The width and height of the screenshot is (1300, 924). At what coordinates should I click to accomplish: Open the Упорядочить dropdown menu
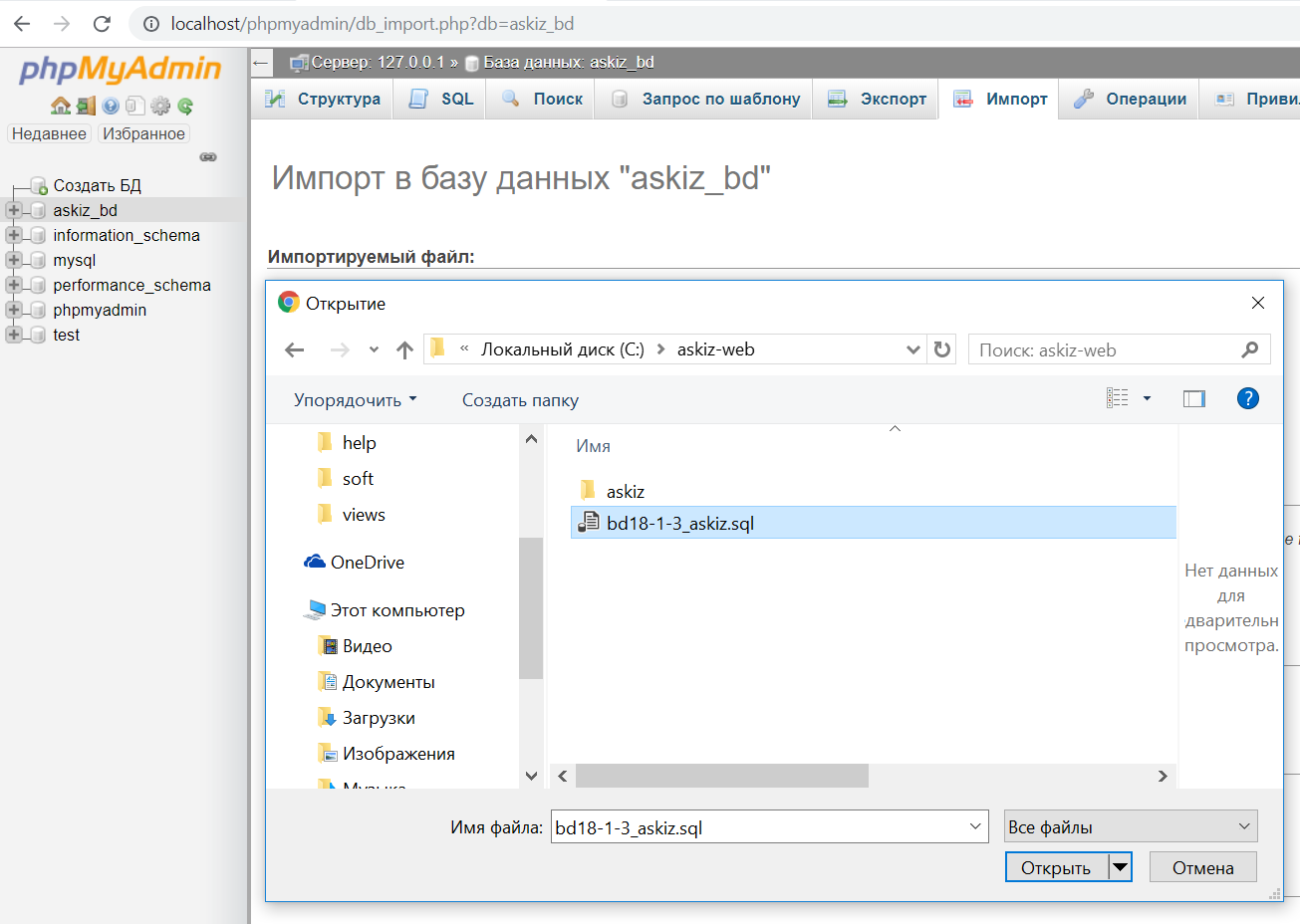(356, 399)
